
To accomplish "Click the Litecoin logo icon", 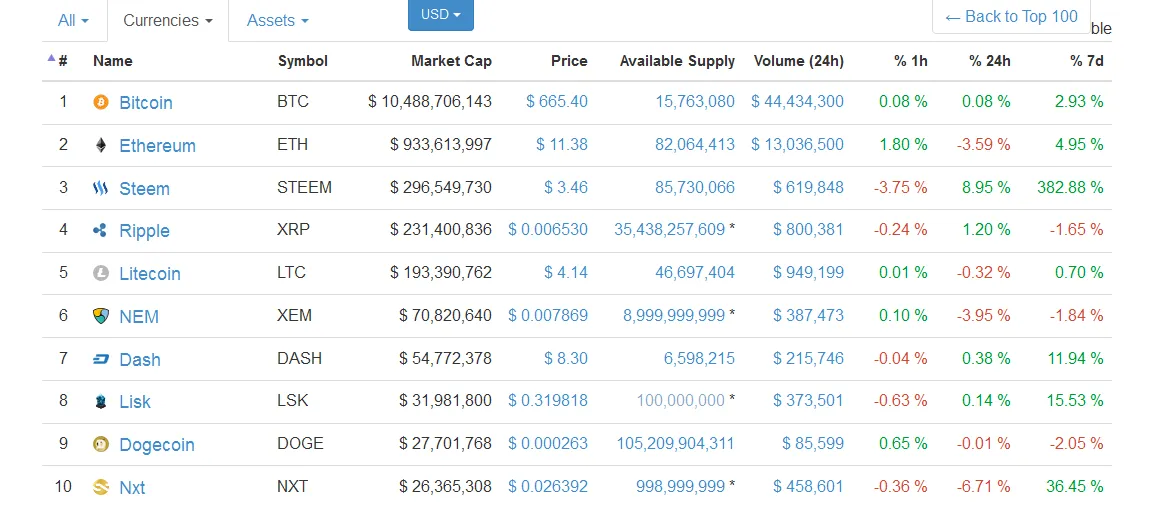I will click(x=101, y=273).
